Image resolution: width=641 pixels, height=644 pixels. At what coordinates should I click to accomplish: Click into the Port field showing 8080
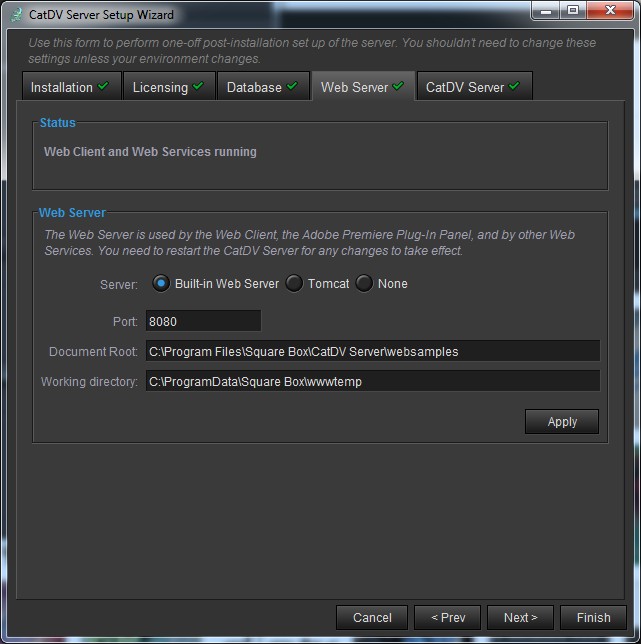point(203,321)
